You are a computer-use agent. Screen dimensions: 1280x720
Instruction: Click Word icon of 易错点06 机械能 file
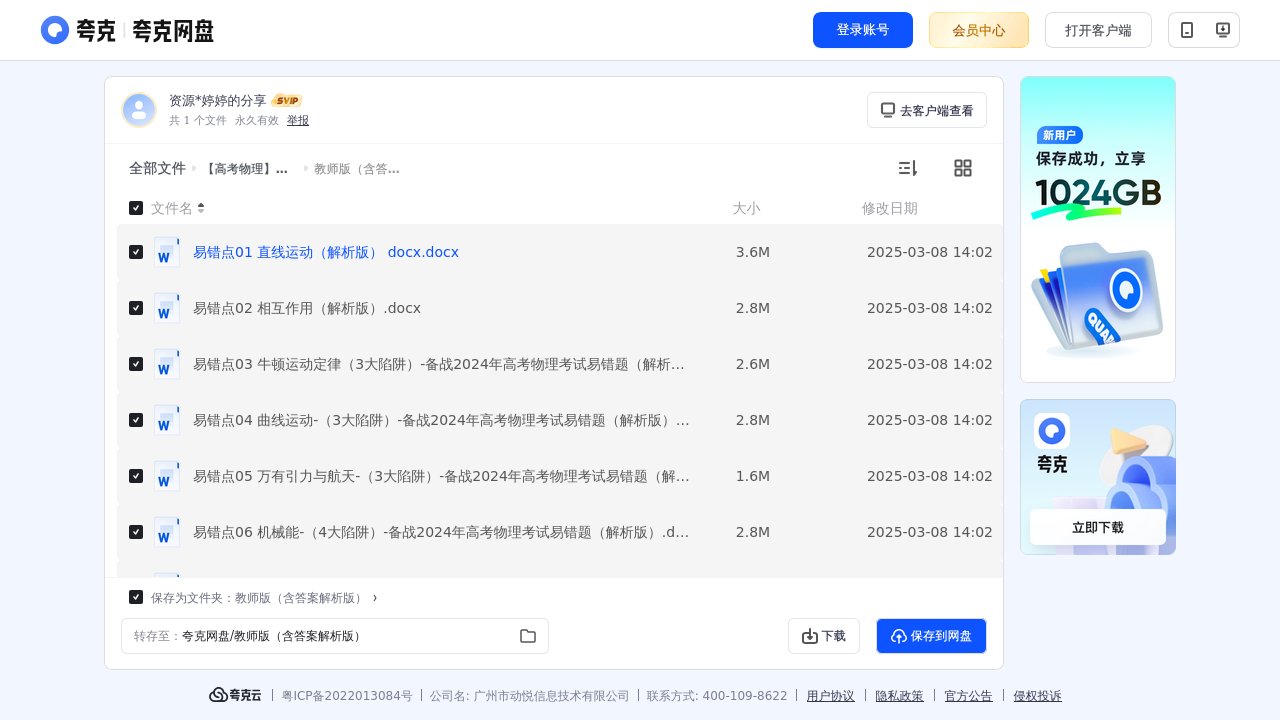[167, 532]
